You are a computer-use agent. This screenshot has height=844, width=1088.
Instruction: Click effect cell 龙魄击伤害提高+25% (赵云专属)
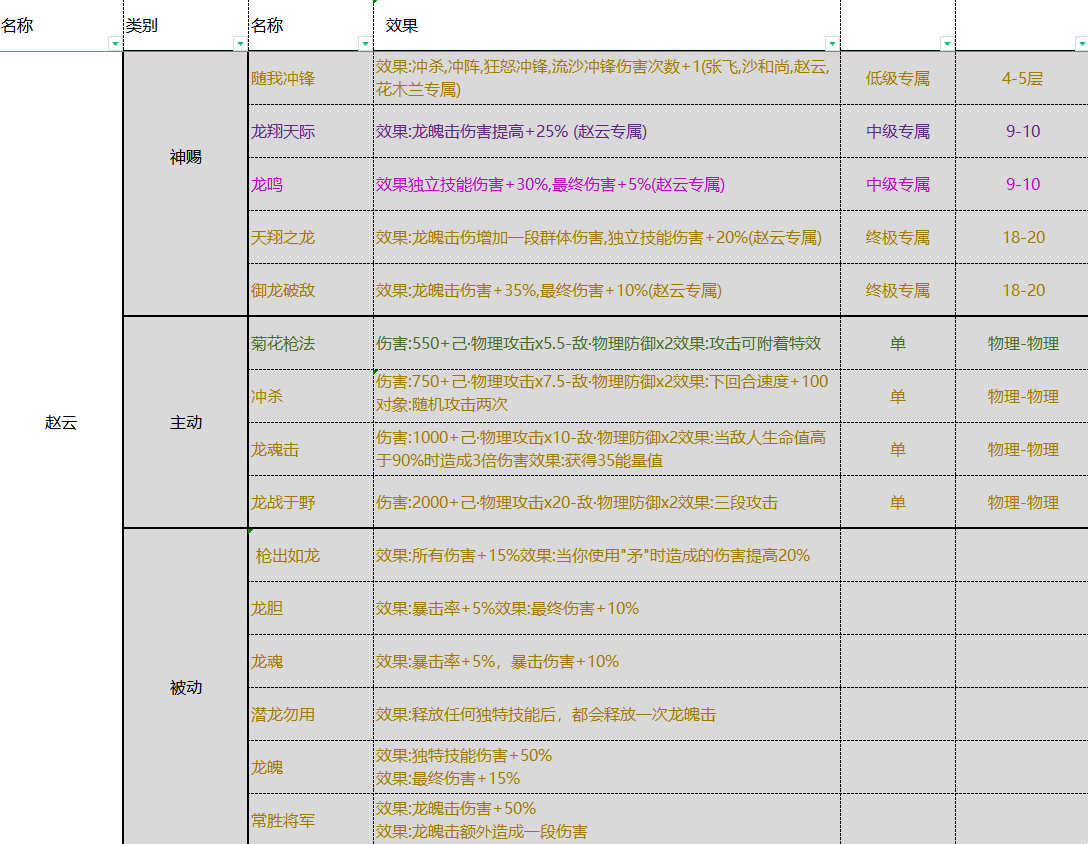[606, 131]
